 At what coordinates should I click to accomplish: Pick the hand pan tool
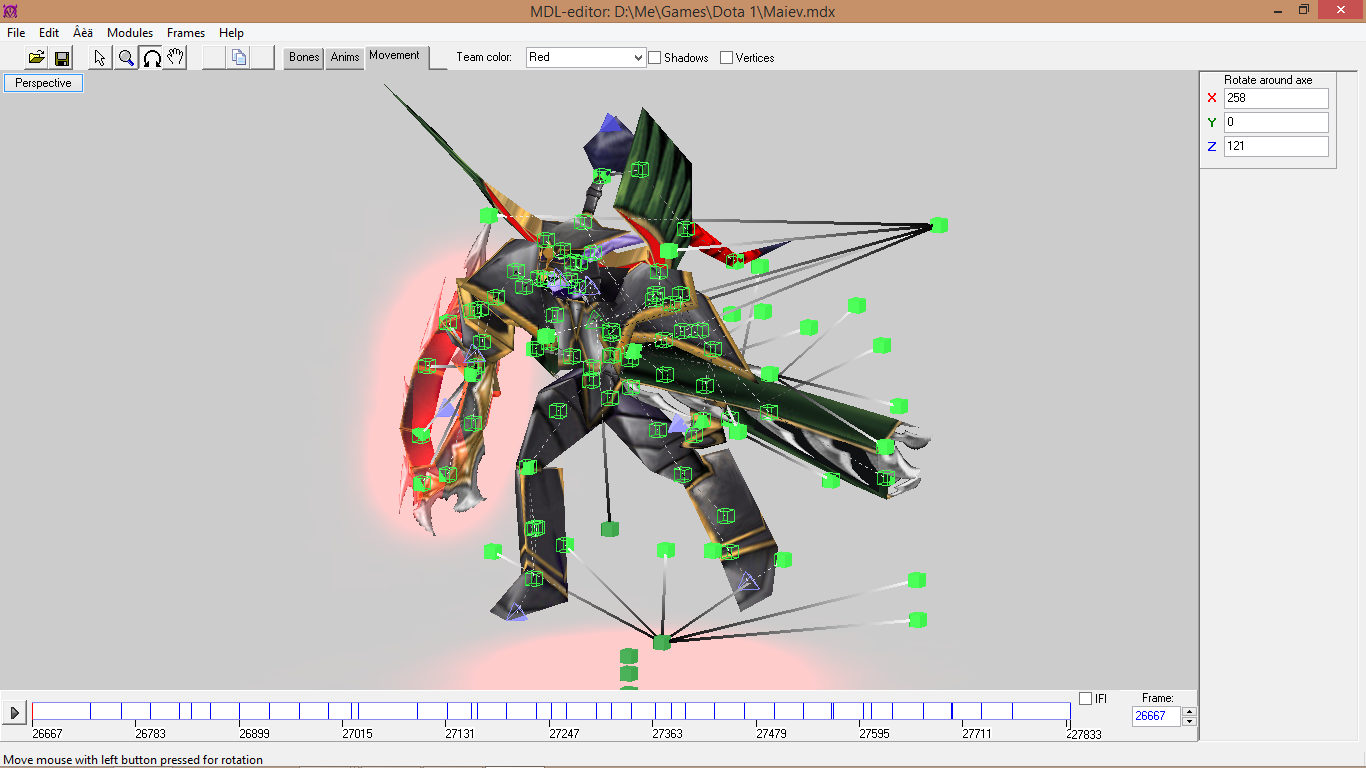175,58
